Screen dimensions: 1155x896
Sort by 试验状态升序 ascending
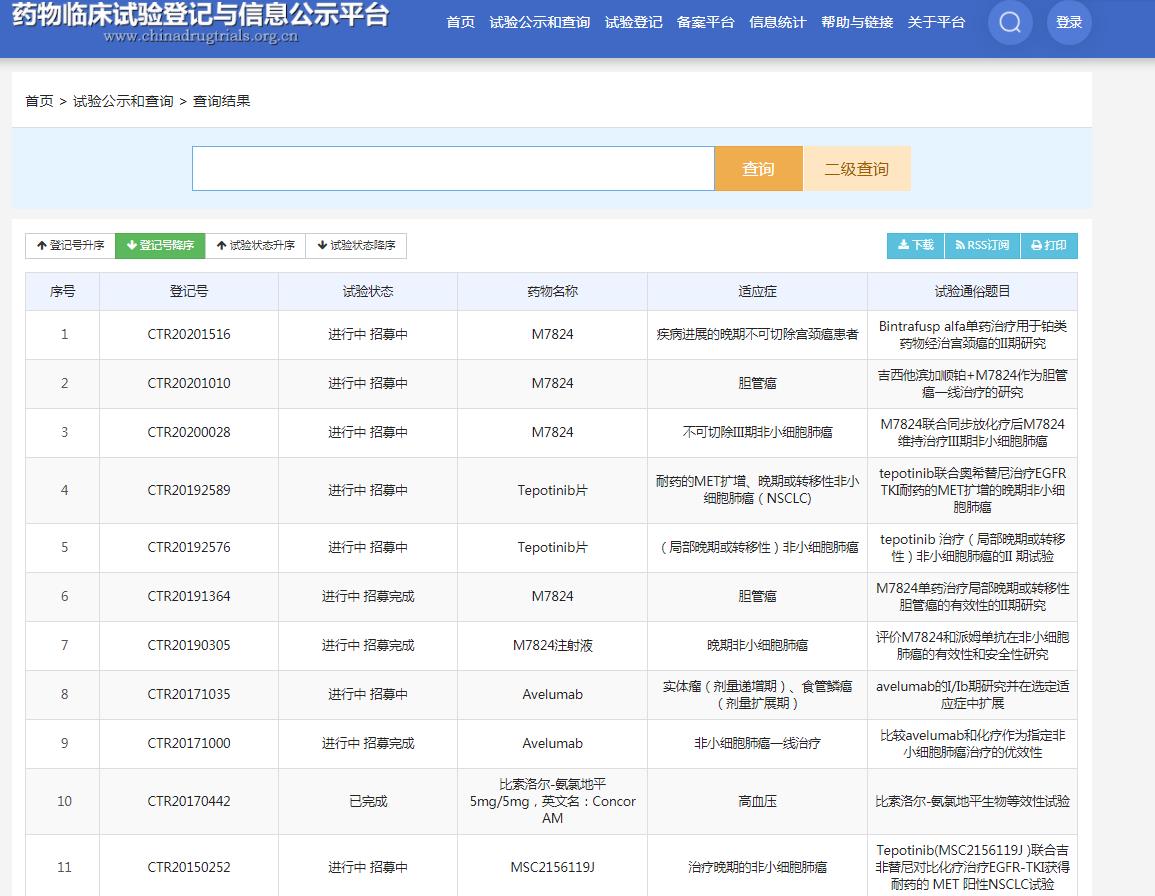tap(255, 245)
